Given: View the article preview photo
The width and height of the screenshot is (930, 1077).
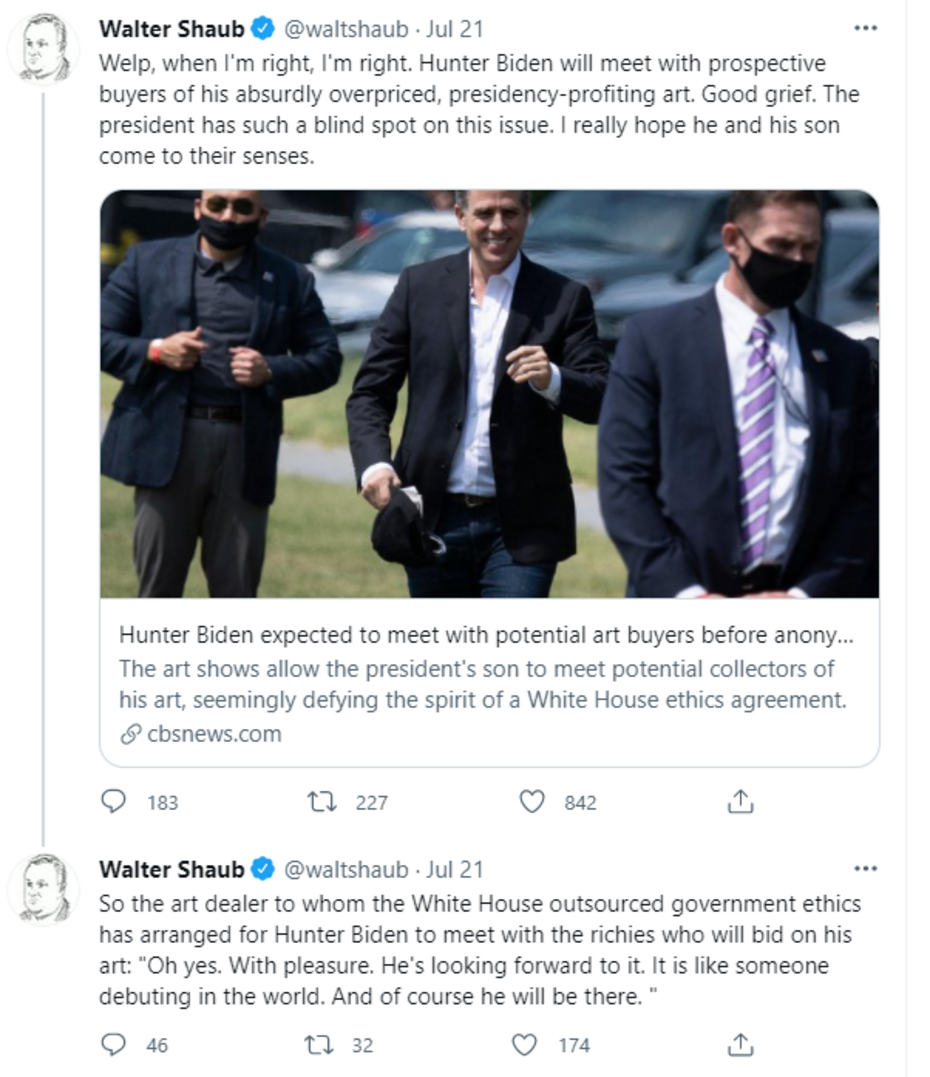Looking at the screenshot, I should pyautogui.click(x=489, y=393).
